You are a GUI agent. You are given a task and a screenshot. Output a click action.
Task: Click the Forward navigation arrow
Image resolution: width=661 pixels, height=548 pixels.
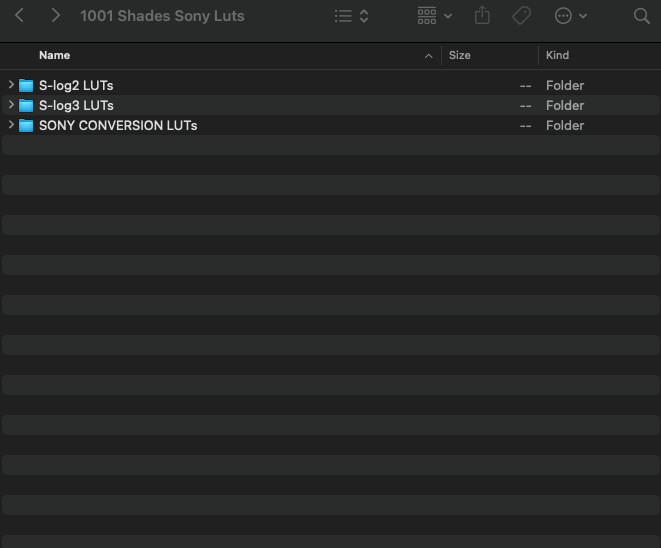(x=55, y=16)
